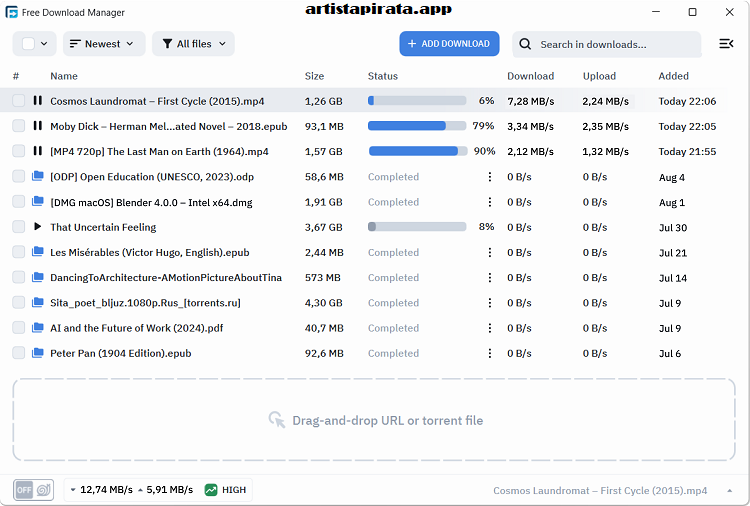The width and height of the screenshot is (750, 506).
Task: Pause the Cosmos Laundromat download
Action: point(38,100)
